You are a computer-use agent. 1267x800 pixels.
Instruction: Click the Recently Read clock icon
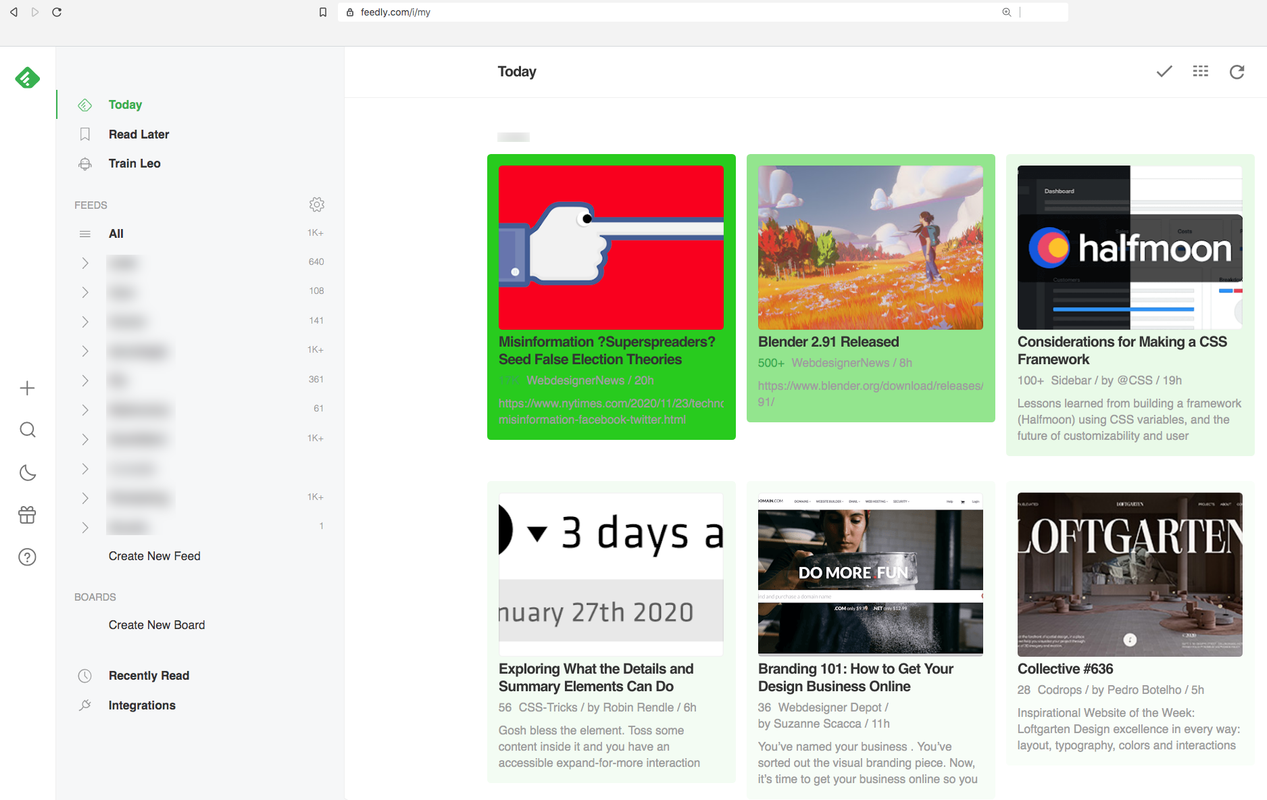[85, 676]
